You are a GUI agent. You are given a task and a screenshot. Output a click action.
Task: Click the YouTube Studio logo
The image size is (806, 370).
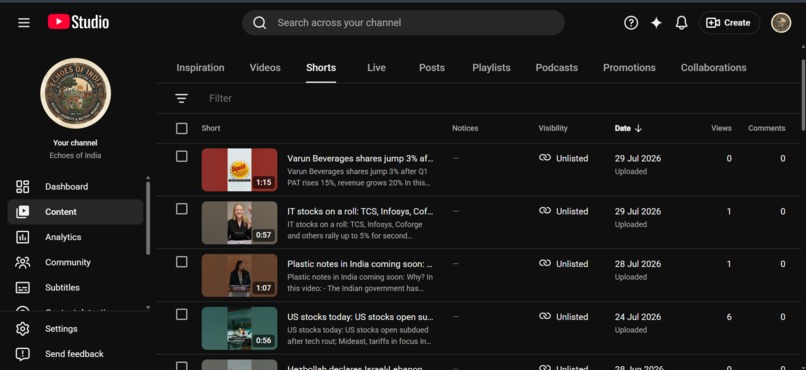tap(78, 22)
